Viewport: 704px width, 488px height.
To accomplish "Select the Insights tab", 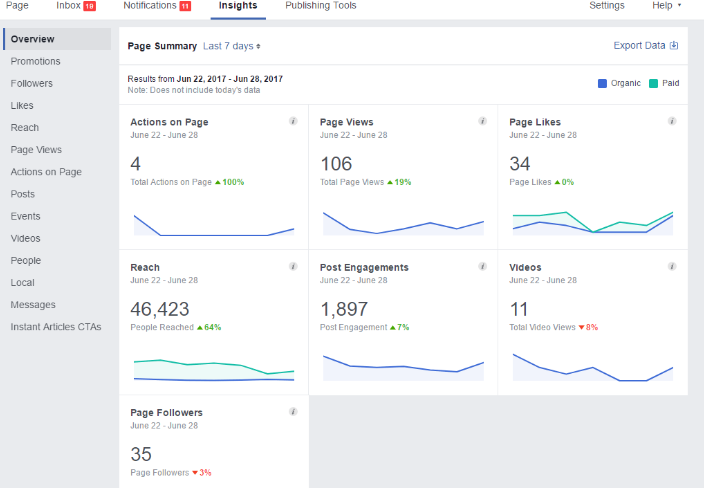I will [x=238, y=5].
